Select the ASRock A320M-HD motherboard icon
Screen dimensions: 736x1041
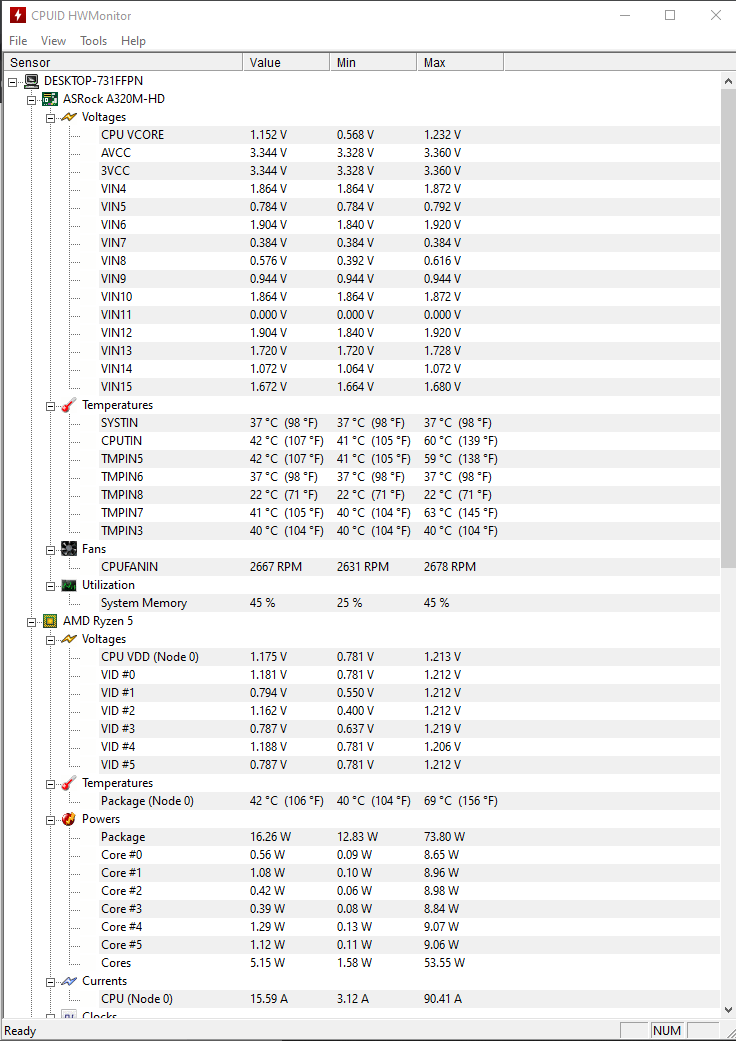[50, 99]
